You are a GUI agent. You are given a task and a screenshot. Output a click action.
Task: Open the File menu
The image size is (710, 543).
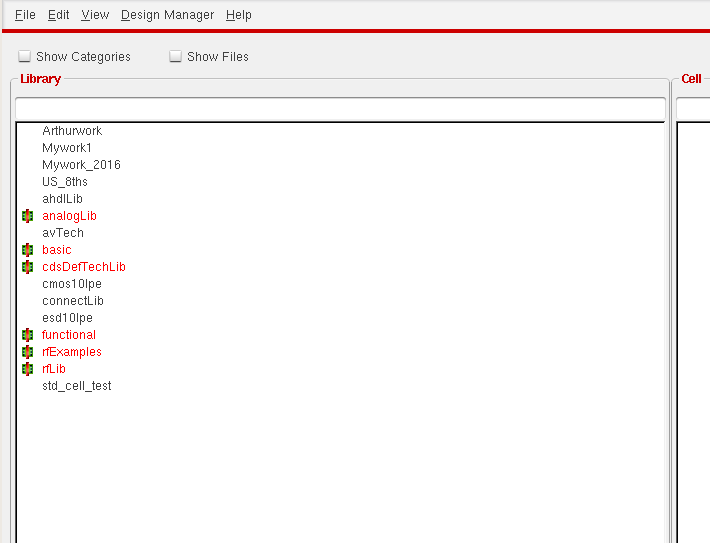click(x=25, y=15)
